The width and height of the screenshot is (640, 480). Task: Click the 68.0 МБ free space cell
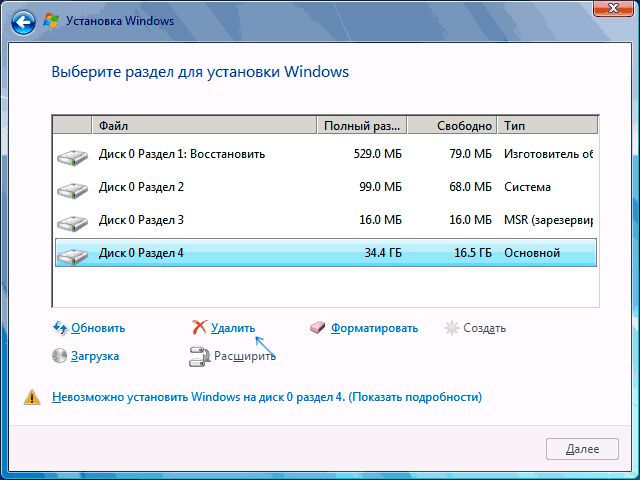click(470, 187)
